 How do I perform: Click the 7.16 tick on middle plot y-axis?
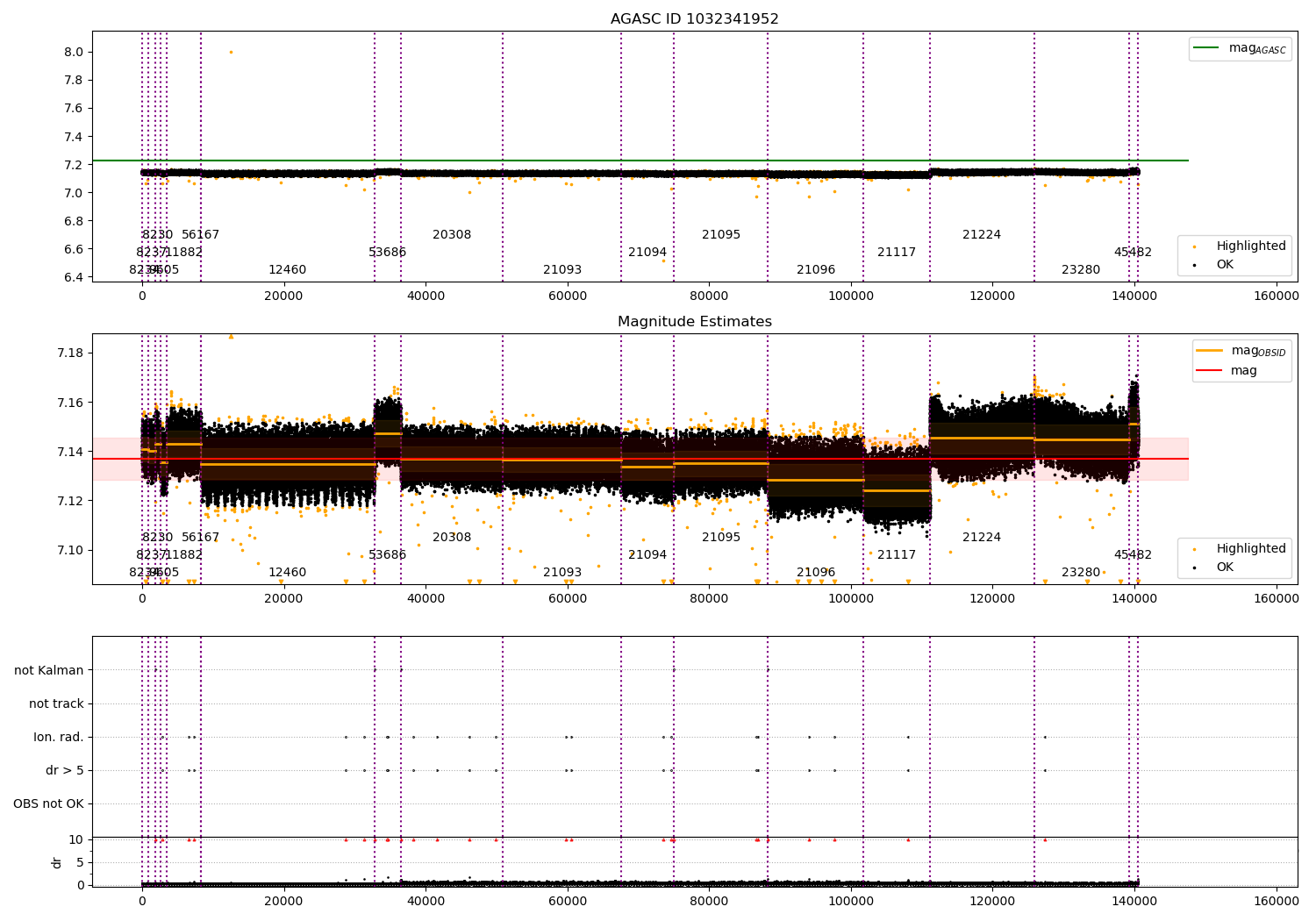70,403
